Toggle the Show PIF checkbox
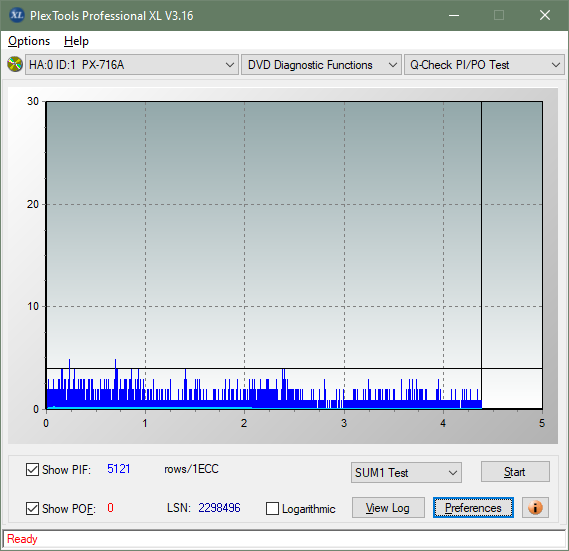Screen dimensions: 569x551 pos(32,469)
